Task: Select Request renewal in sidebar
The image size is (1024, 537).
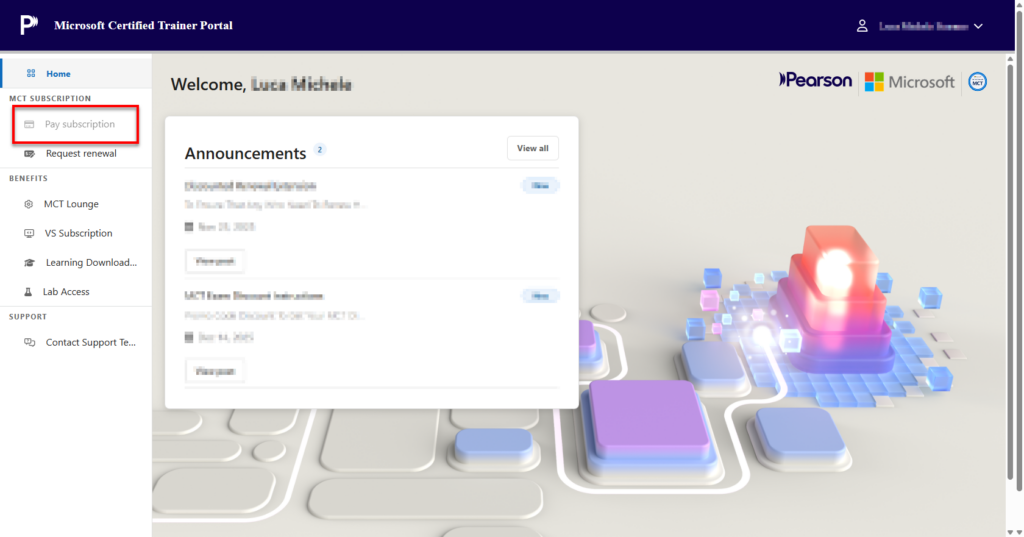Action: tap(81, 153)
